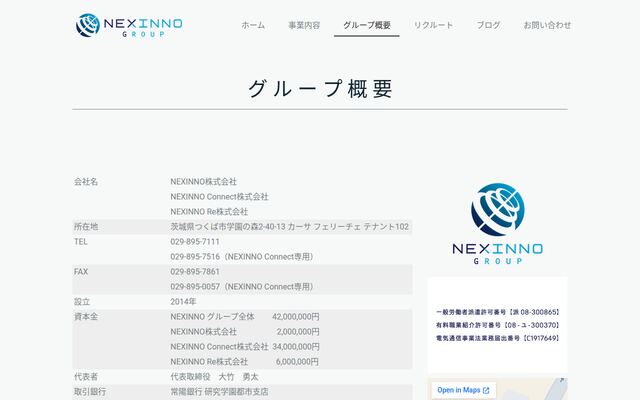Click the NEXINNO Re capital 6,000,000円
The width and height of the screenshot is (640, 400).
point(298,362)
